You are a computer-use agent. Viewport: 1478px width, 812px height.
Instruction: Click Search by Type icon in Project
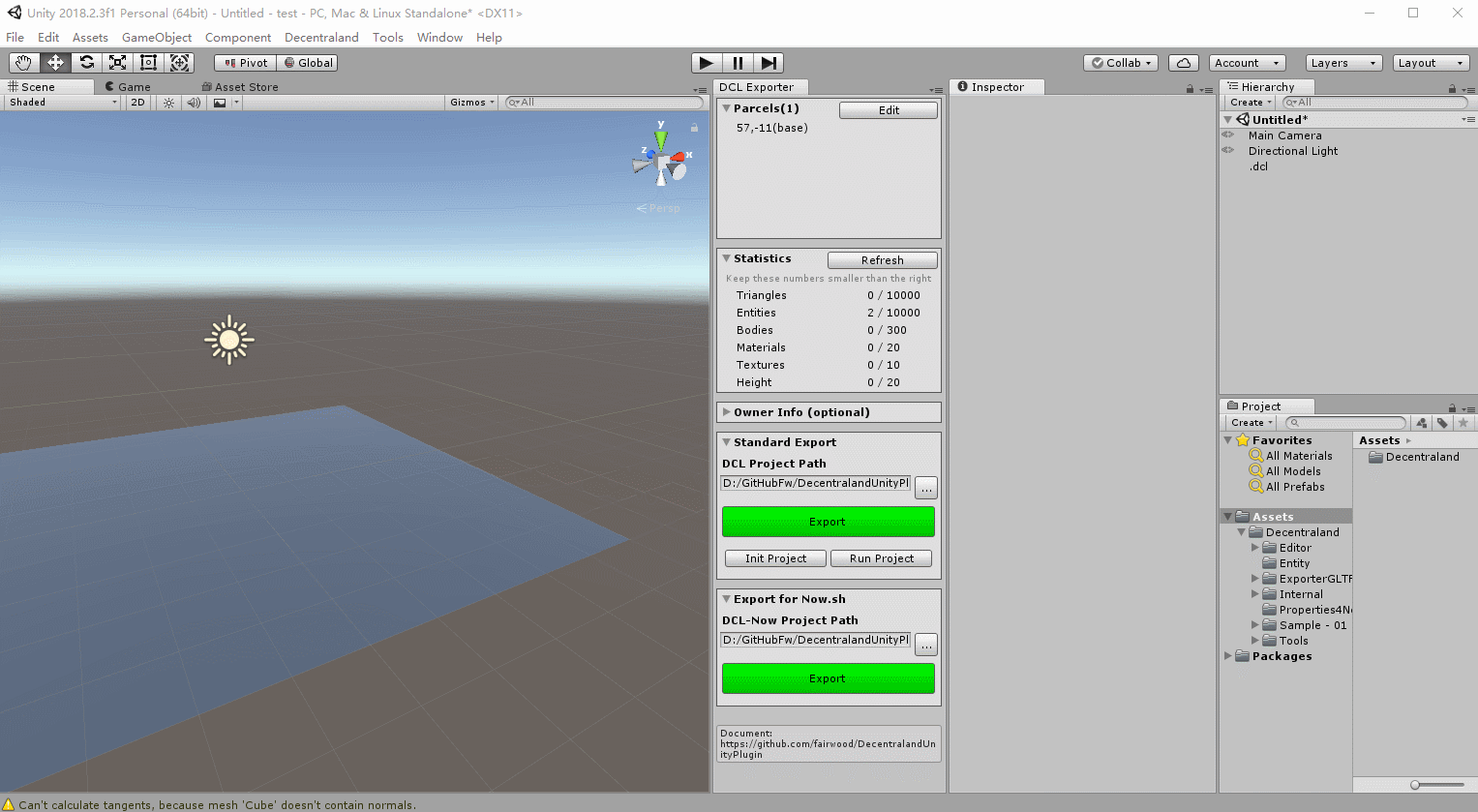(1421, 423)
